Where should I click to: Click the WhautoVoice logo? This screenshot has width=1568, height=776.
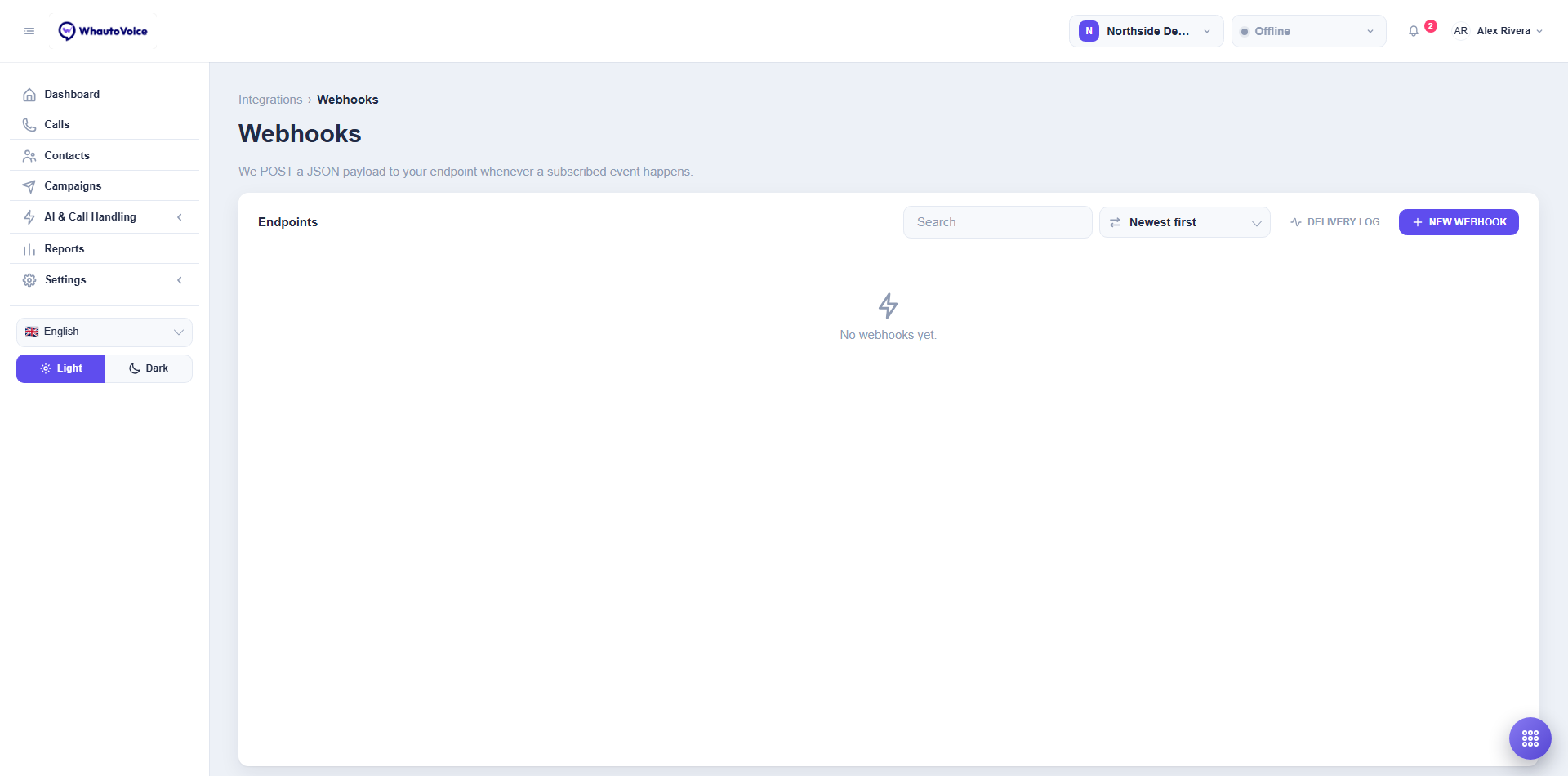[x=103, y=31]
